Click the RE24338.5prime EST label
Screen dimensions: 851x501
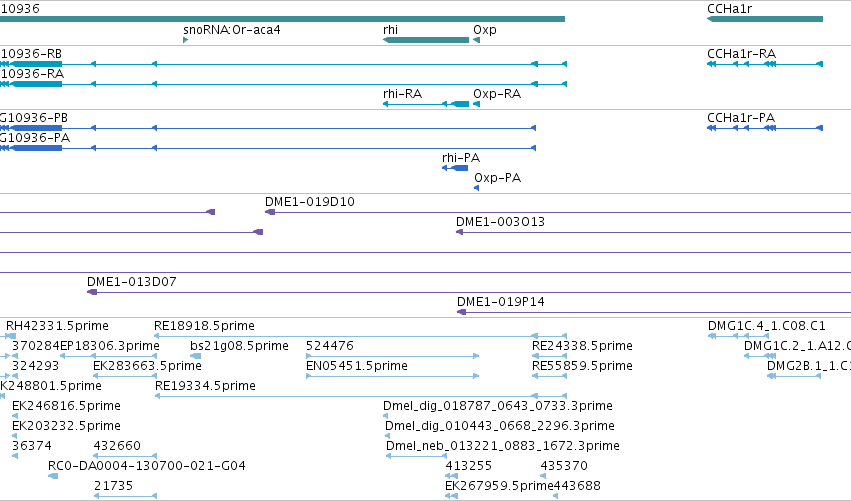click(582, 346)
